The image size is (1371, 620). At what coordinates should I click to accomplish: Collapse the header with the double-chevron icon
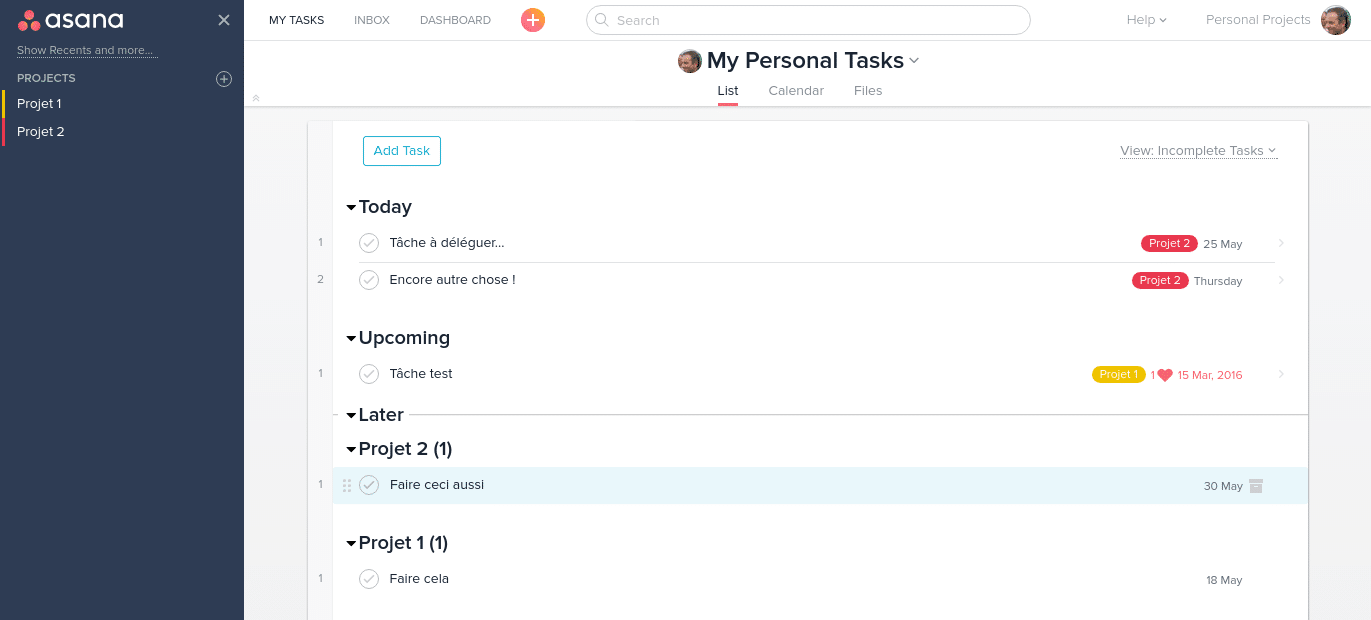coord(256,98)
